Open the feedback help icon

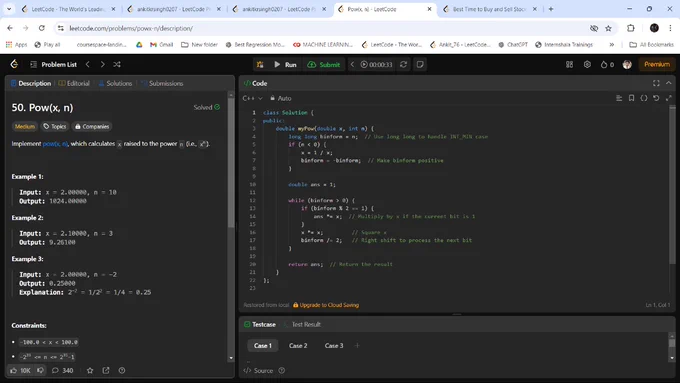pyautogui.click(x=122, y=370)
